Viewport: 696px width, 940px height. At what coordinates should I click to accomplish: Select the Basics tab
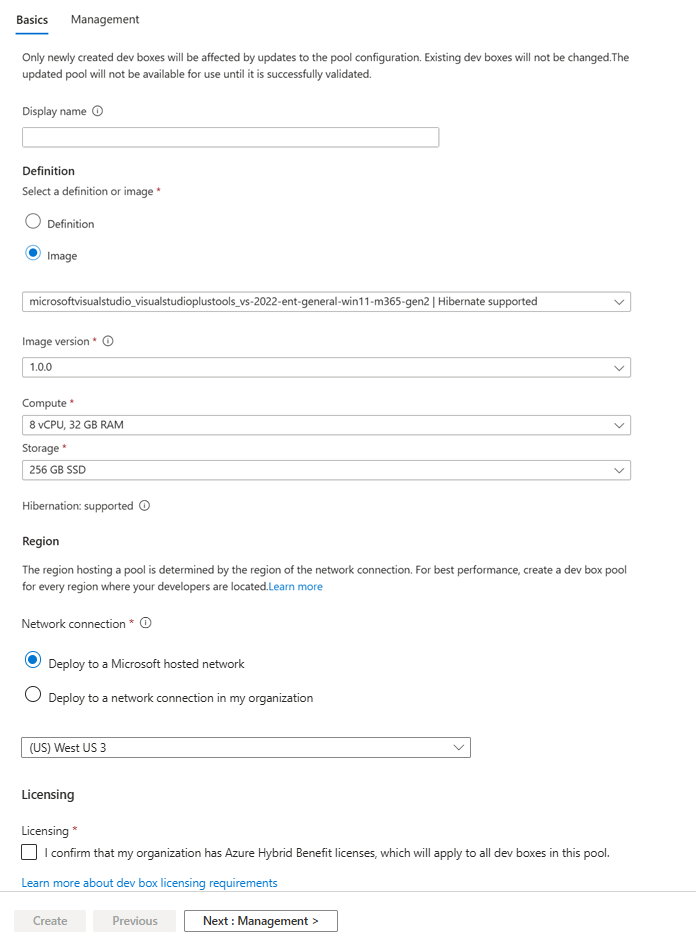point(32,20)
